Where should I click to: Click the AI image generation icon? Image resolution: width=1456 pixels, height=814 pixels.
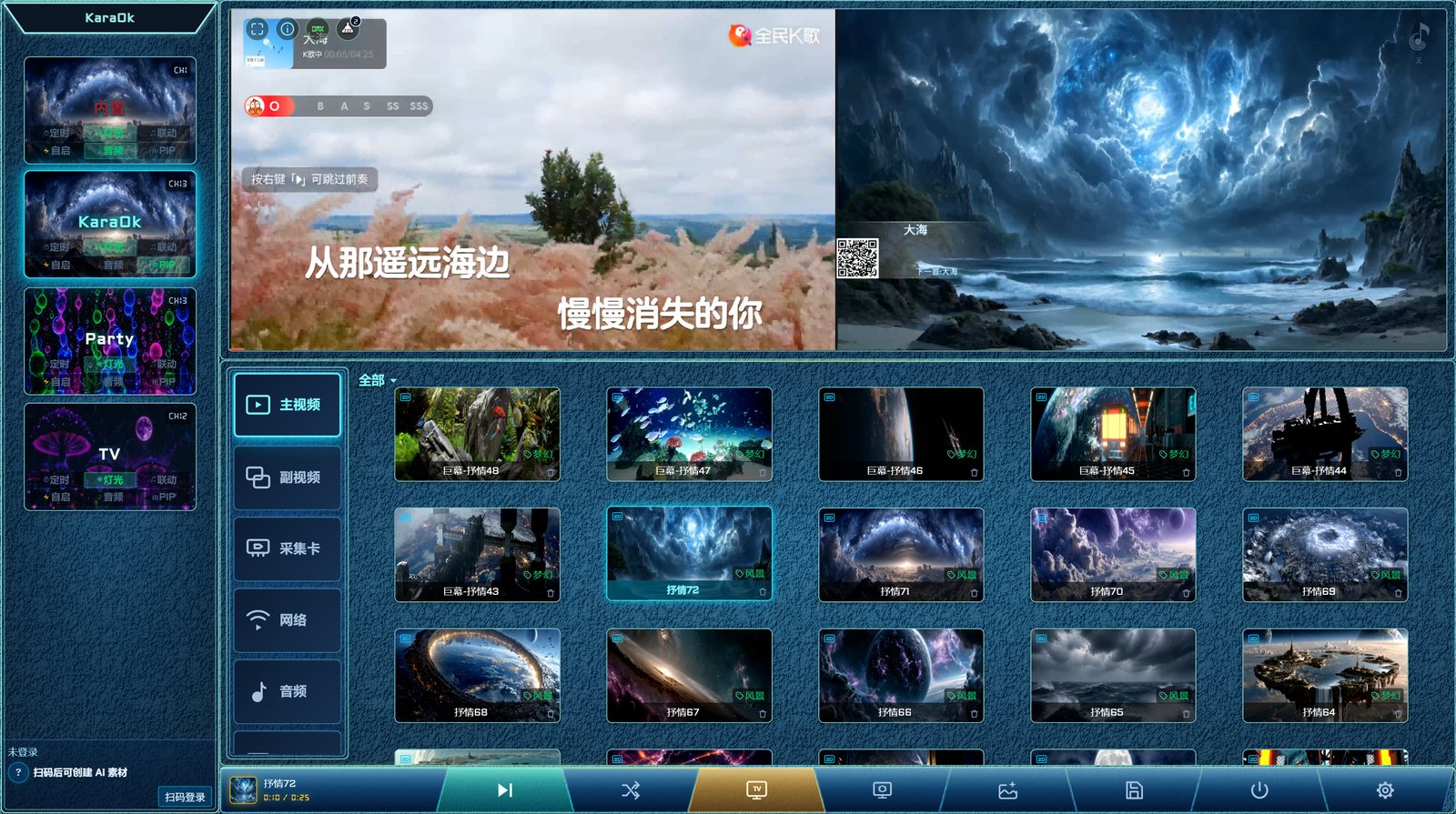pos(1007,790)
